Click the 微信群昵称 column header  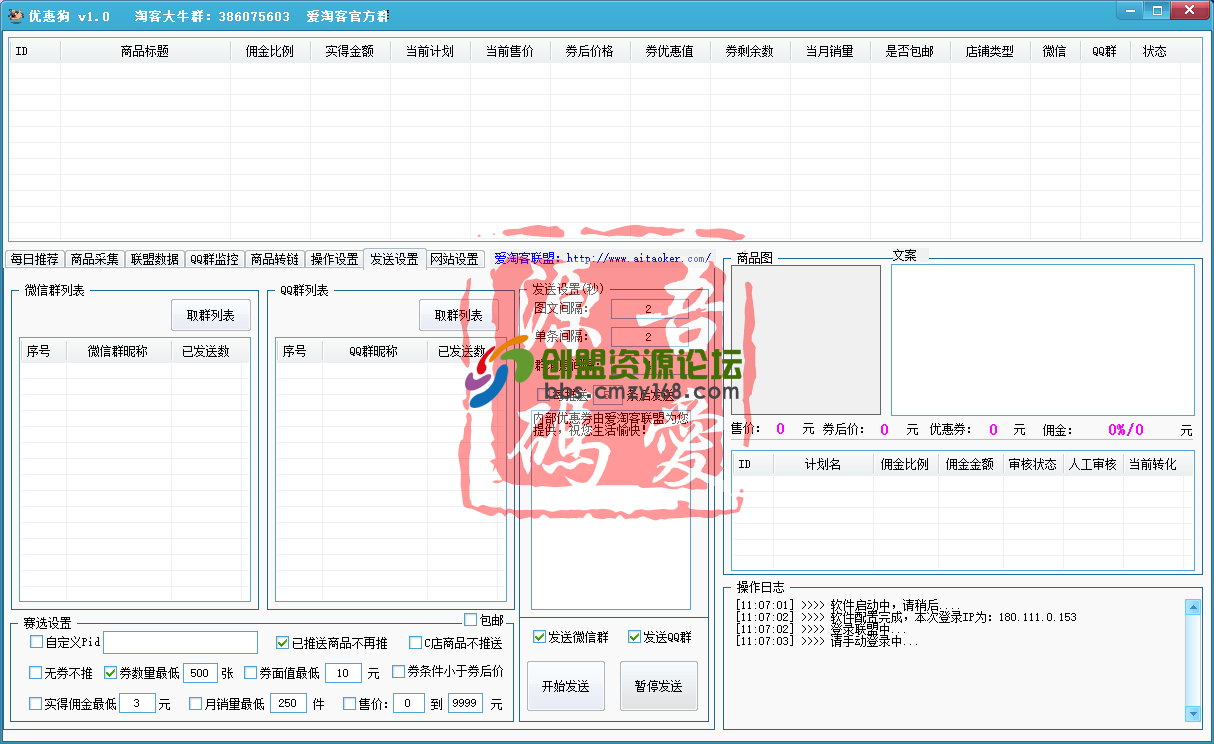(118, 351)
